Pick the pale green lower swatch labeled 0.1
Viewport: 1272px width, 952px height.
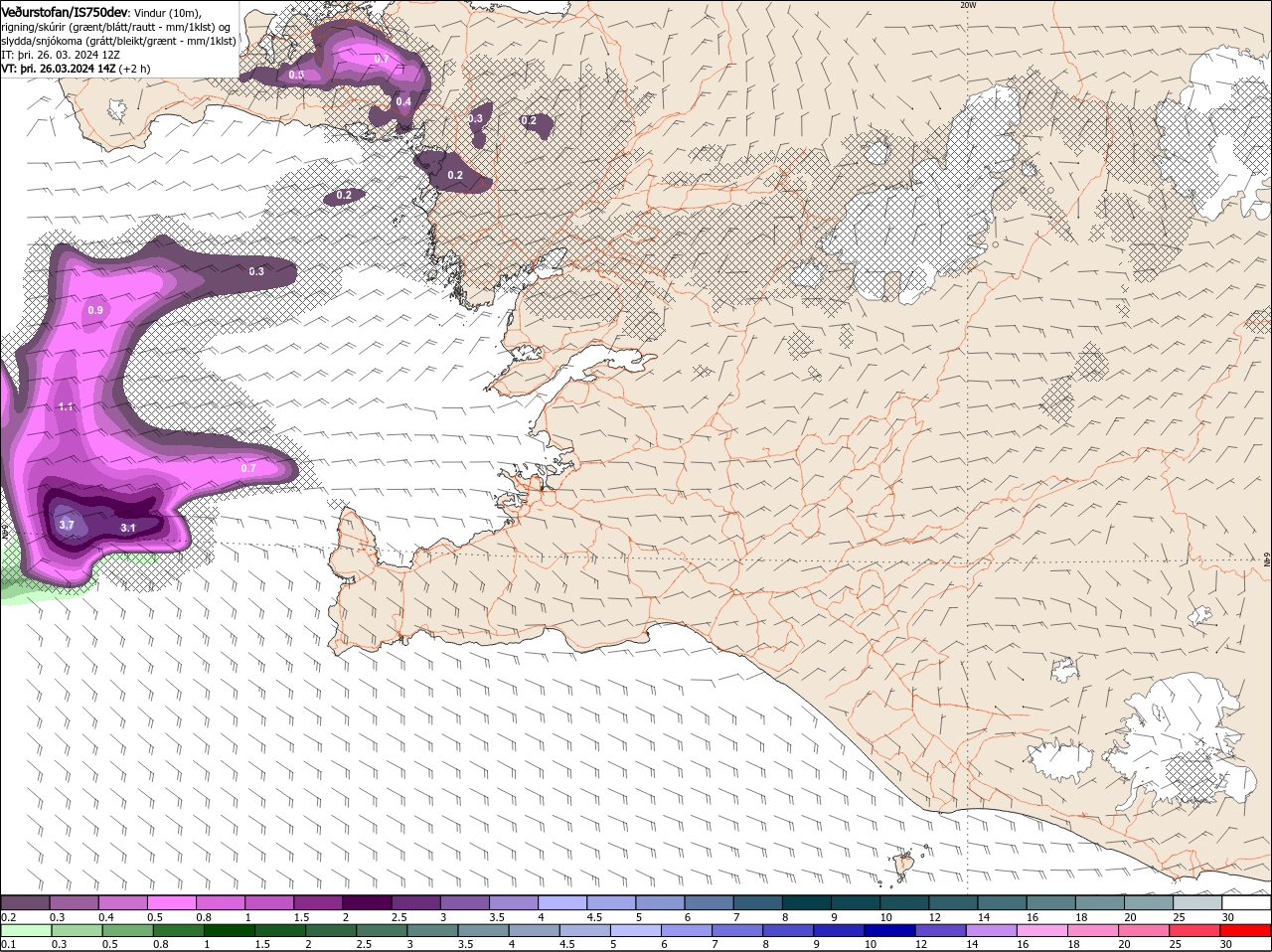click(26, 931)
